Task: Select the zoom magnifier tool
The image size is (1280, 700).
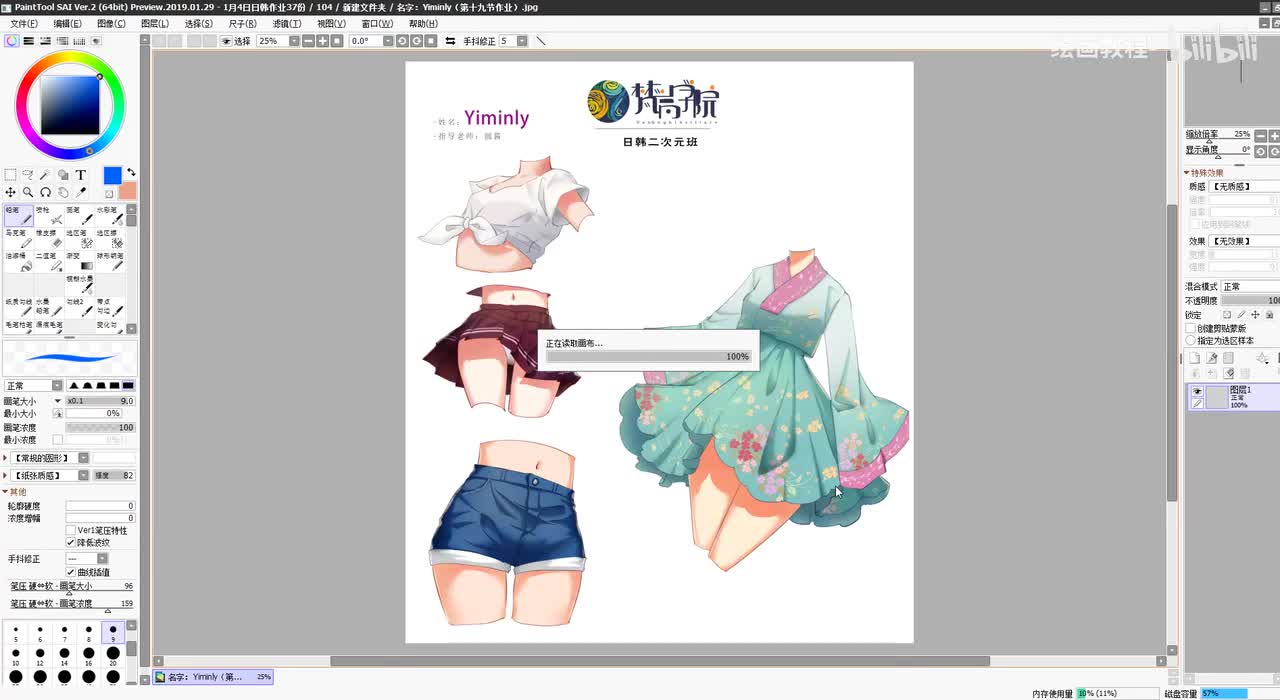Action: 28,192
